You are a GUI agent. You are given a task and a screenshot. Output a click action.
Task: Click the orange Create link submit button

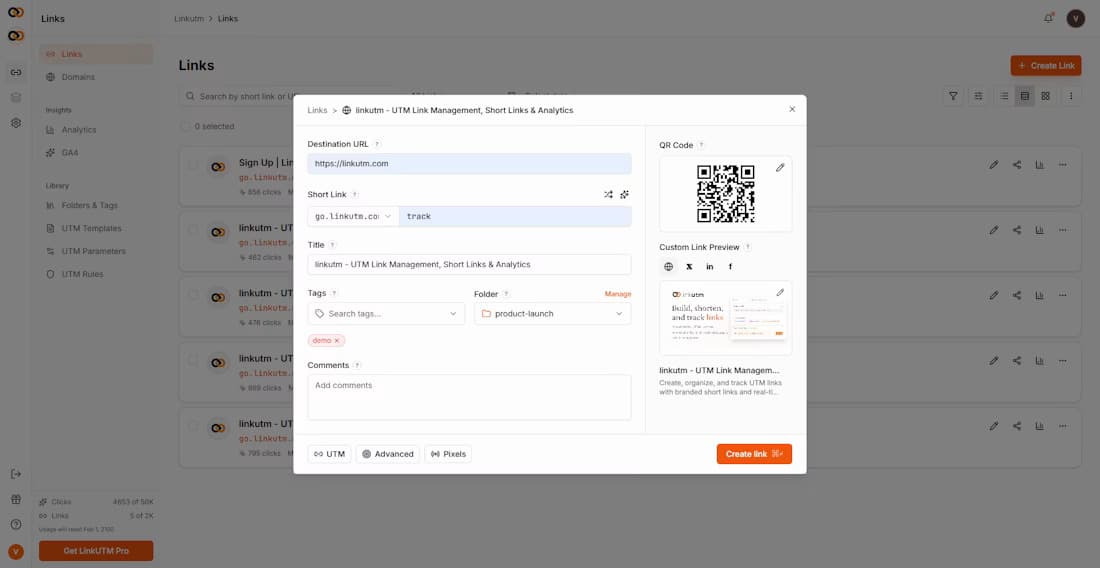tap(754, 454)
